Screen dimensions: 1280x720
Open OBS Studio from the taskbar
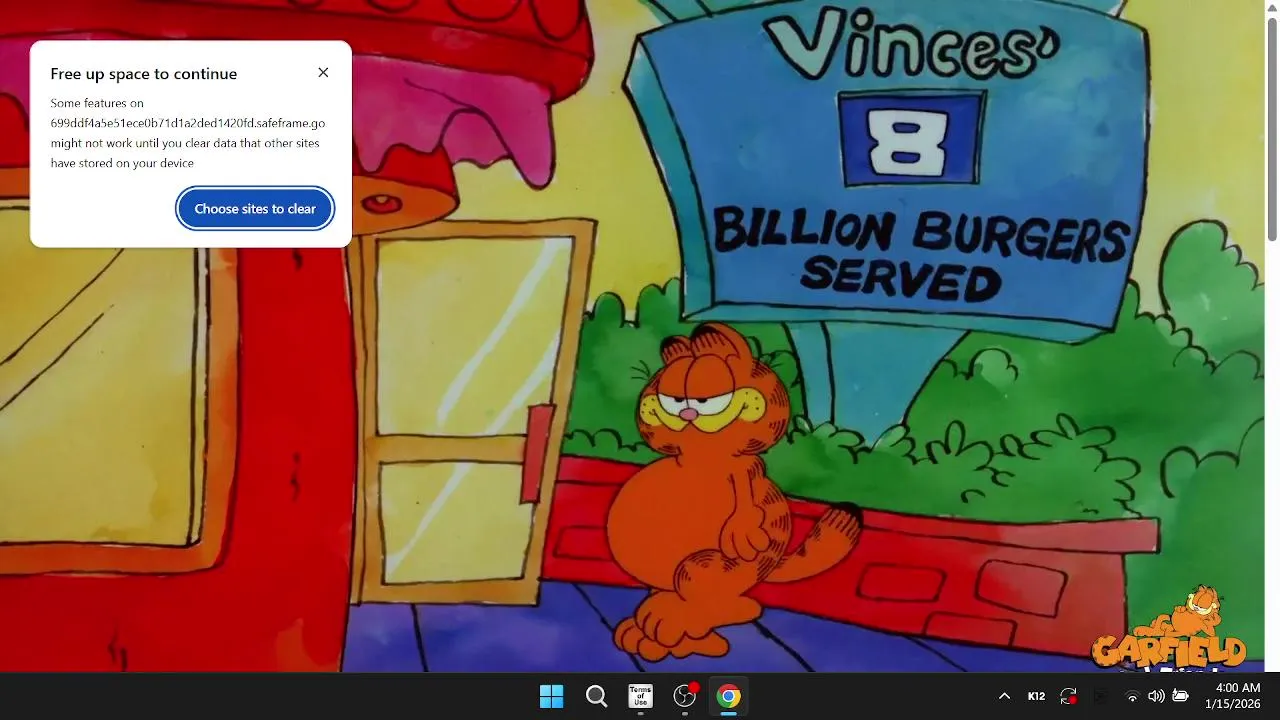click(685, 696)
